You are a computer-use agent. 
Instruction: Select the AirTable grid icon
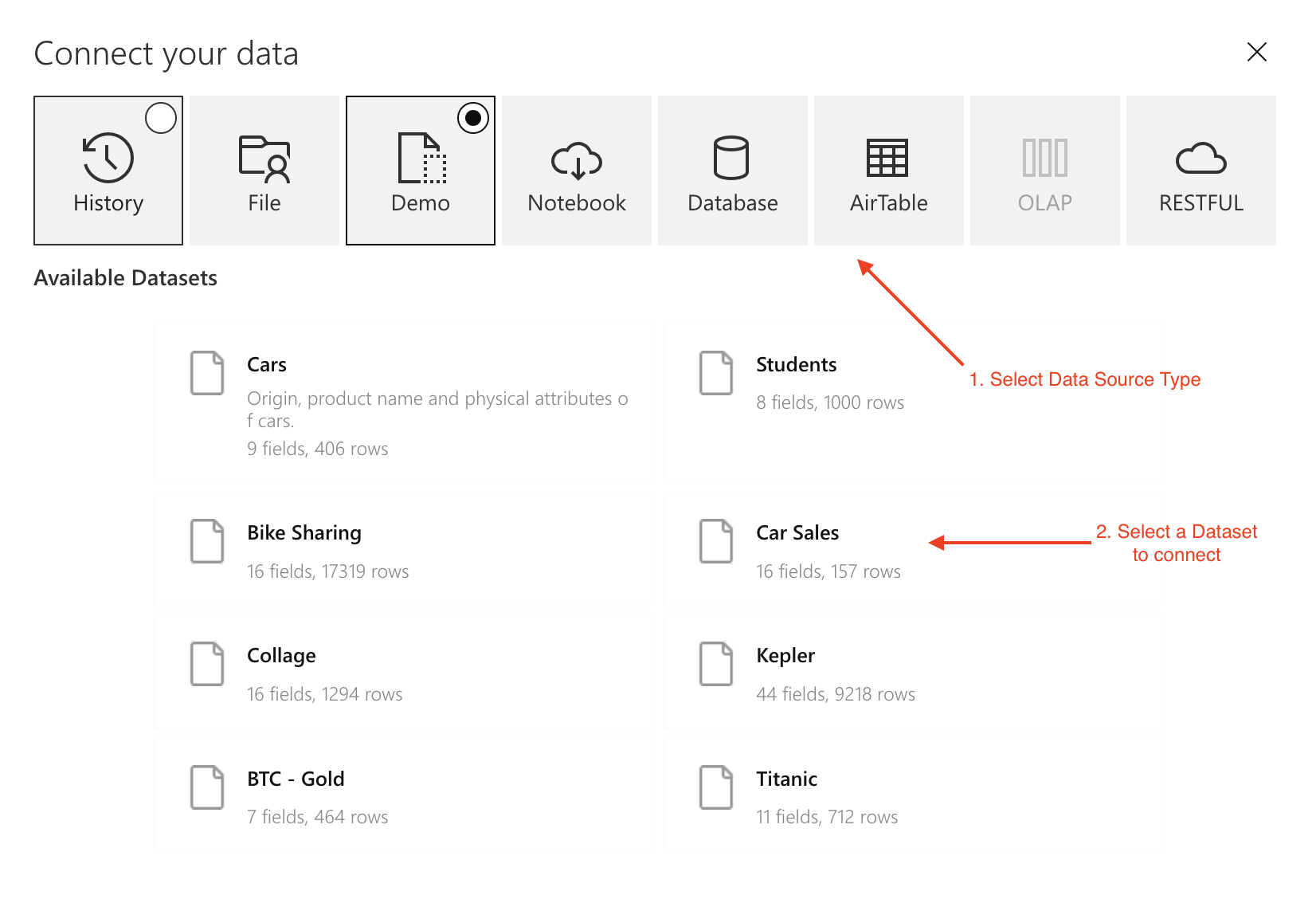887,158
